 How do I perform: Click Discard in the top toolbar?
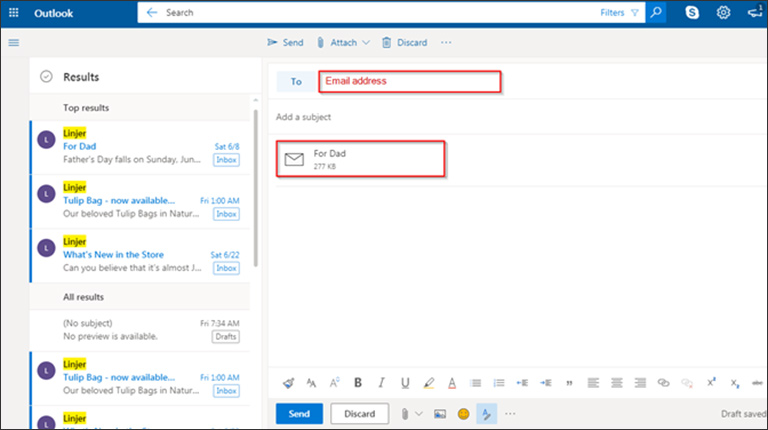point(405,43)
